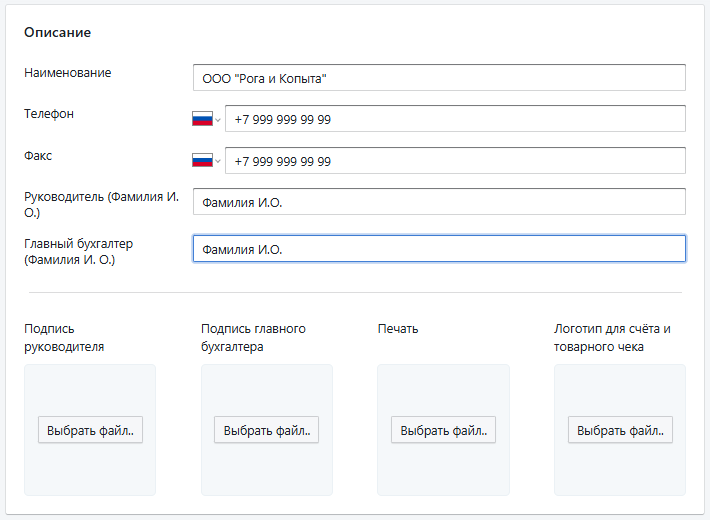Image resolution: width=710 pixels, height=520 pixels.
Task: Select the Факс number input field
Action: tap(455, 161)
